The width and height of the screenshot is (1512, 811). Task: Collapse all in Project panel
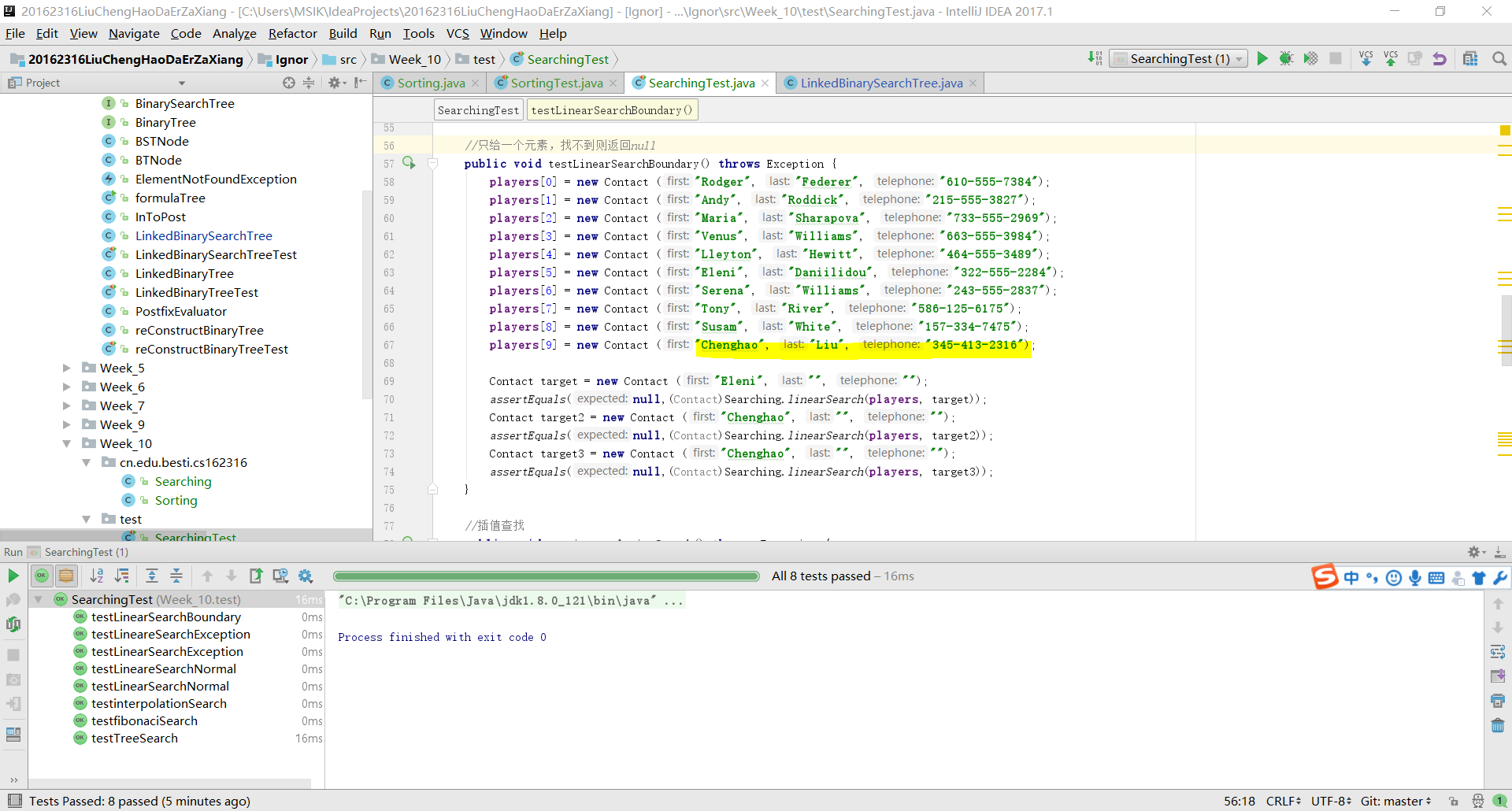tap(309, 83)
